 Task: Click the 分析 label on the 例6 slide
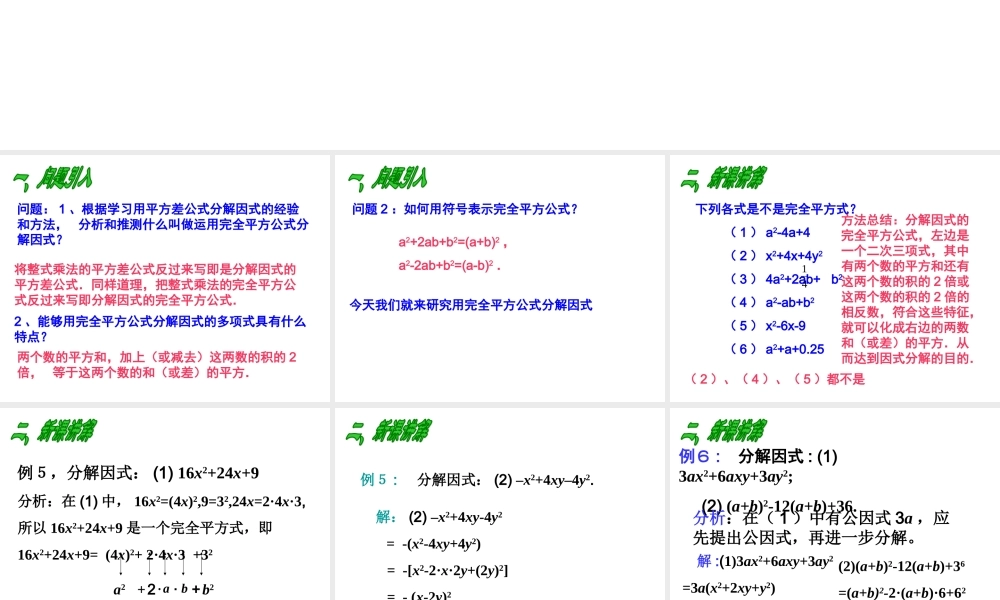pos(703,518)
